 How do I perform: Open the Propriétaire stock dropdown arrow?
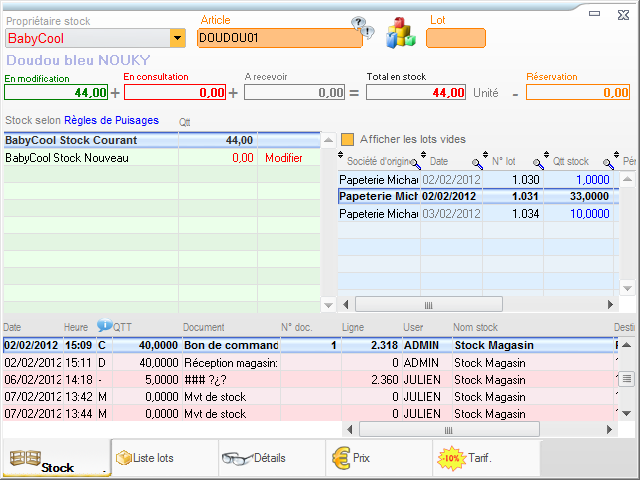[x=178, y=38]
